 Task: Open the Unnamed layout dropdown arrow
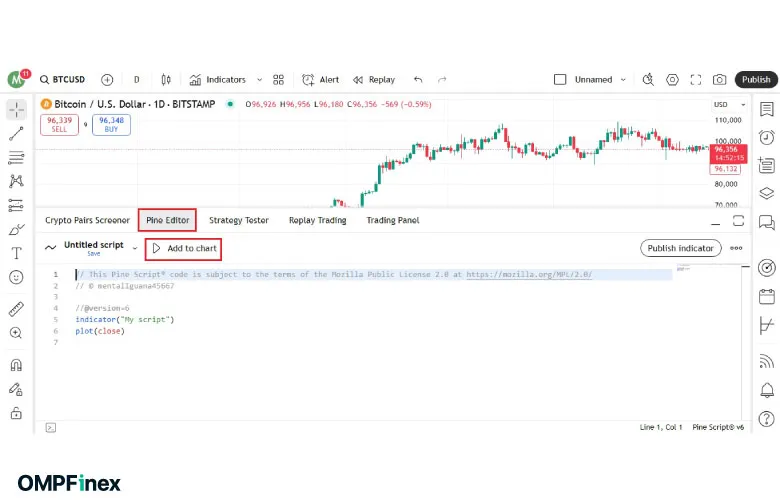tap(623, 80)
